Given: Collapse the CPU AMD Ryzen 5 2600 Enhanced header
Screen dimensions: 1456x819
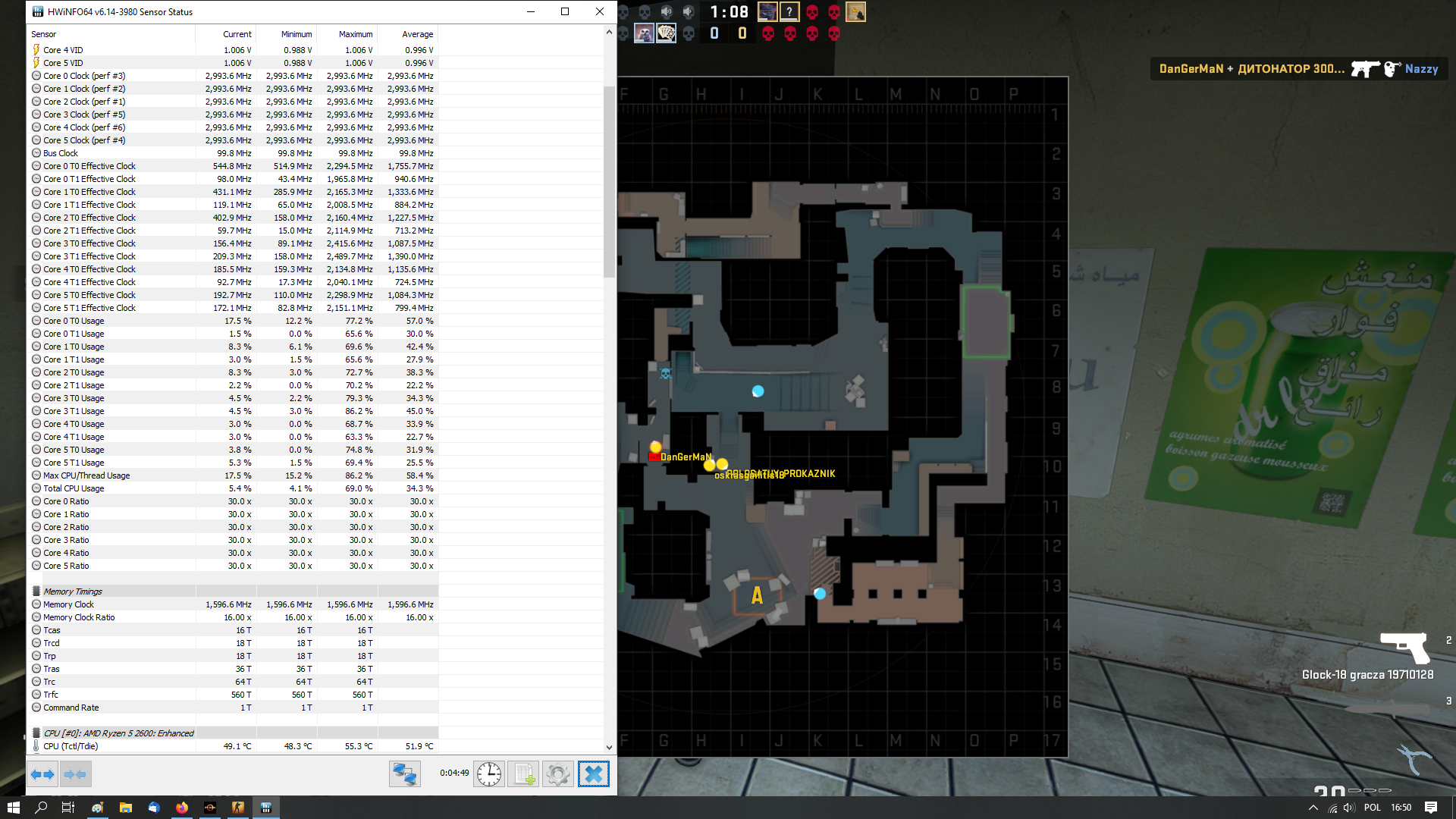Looking at the screenshot, I should [x=118, y=733].
